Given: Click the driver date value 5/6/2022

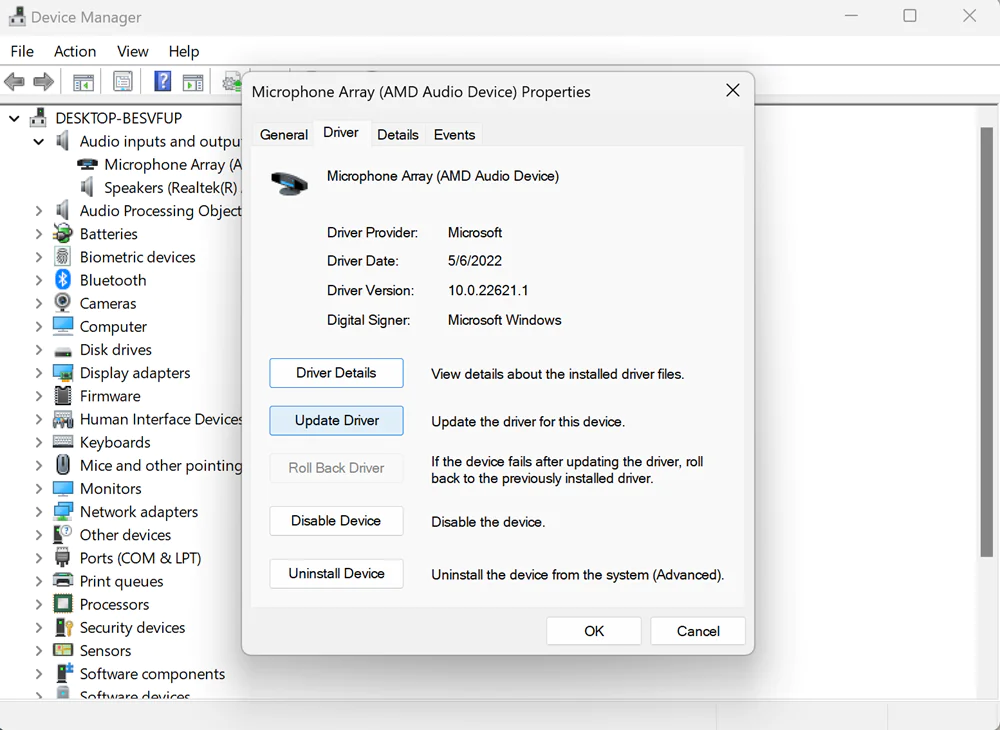Looking at the screenshot, I should click(474, 261).
